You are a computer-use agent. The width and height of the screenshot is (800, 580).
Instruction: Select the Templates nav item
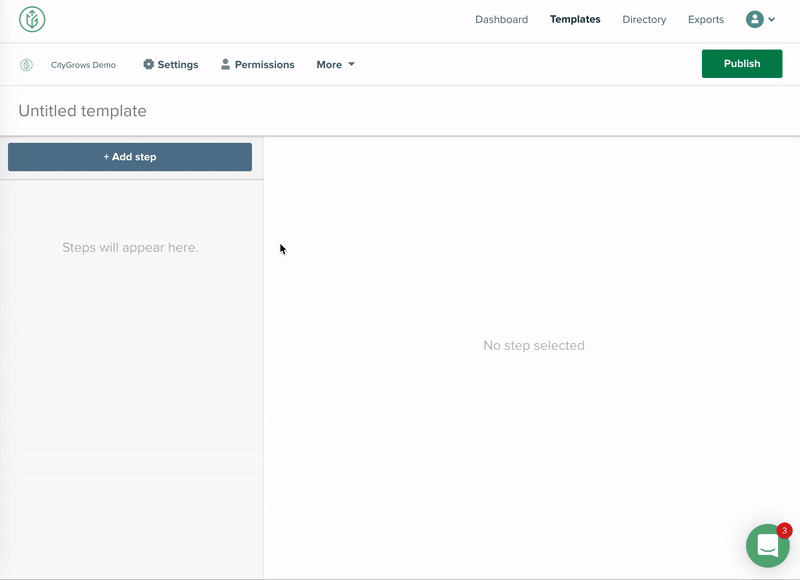(574, 19)
